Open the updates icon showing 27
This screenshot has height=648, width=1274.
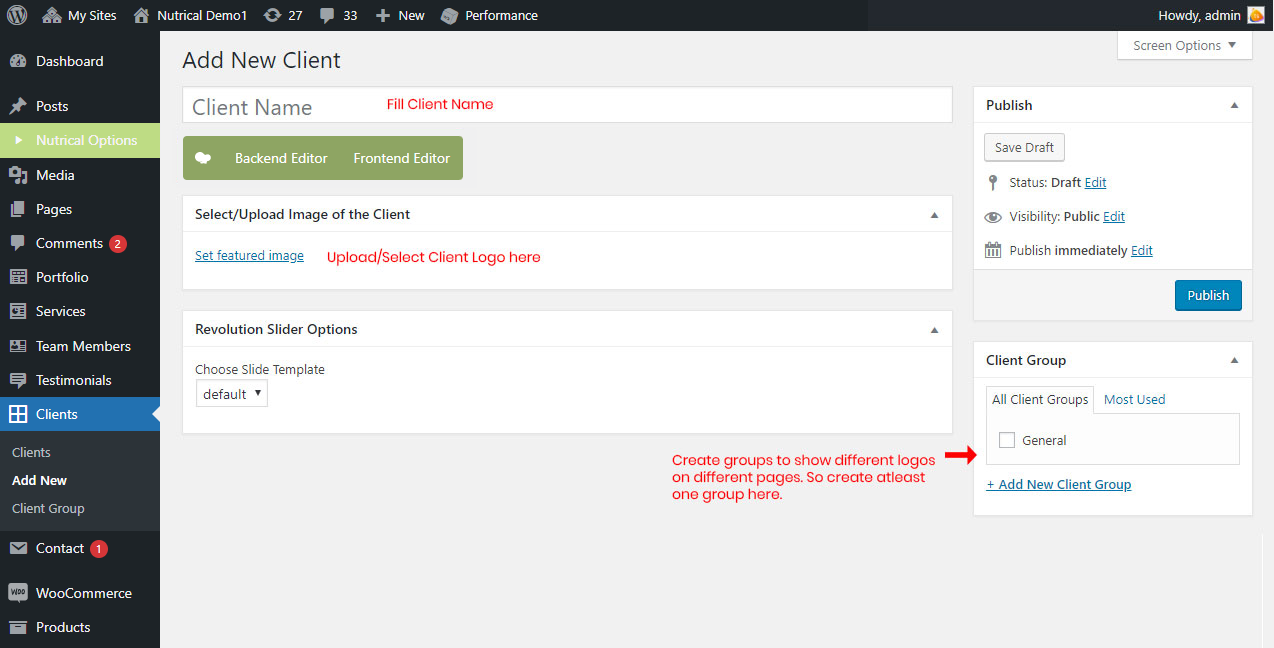(x=272, y=15)
